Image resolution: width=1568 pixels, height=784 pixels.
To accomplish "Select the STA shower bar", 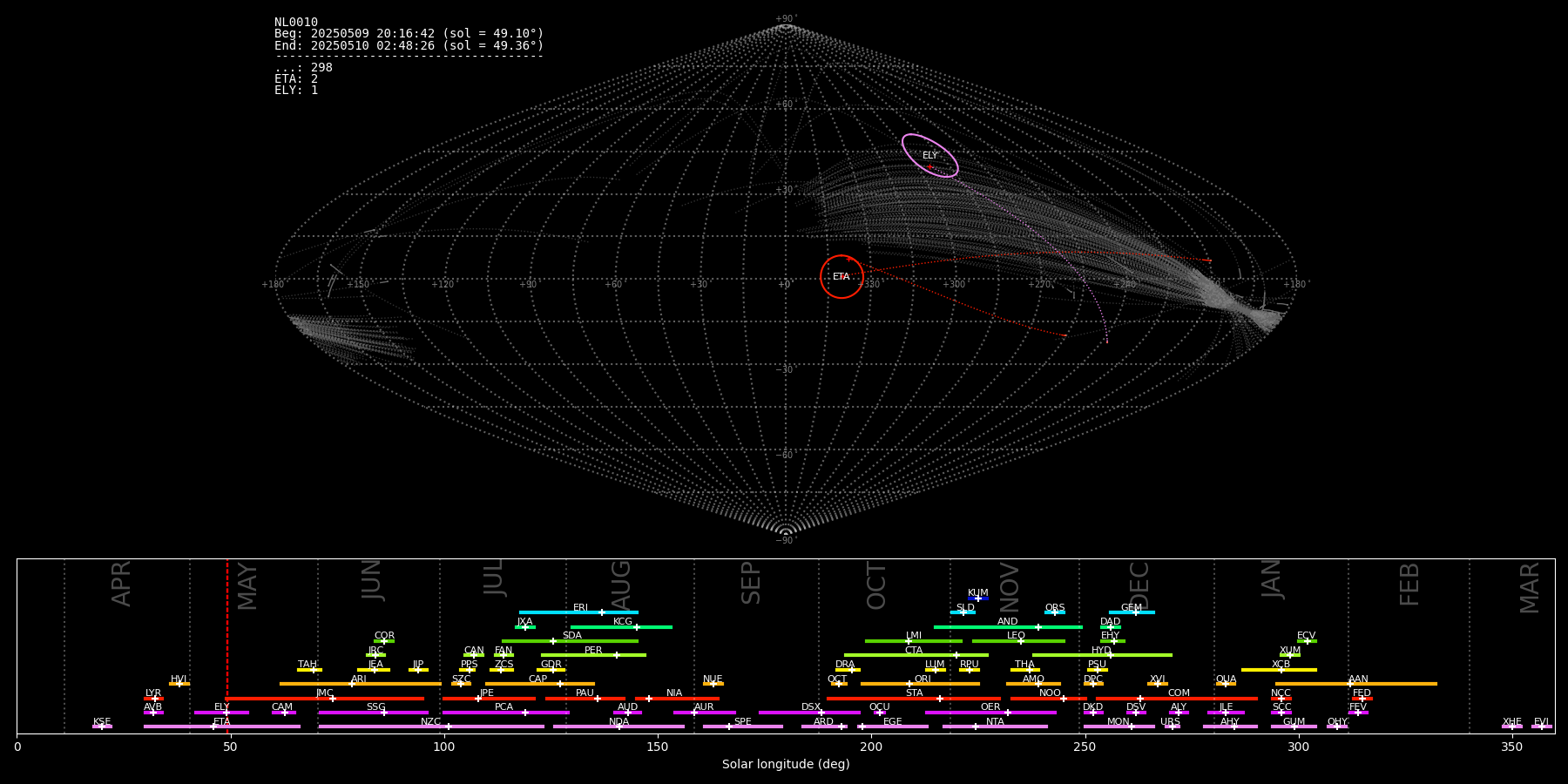I will pos(914,699).
